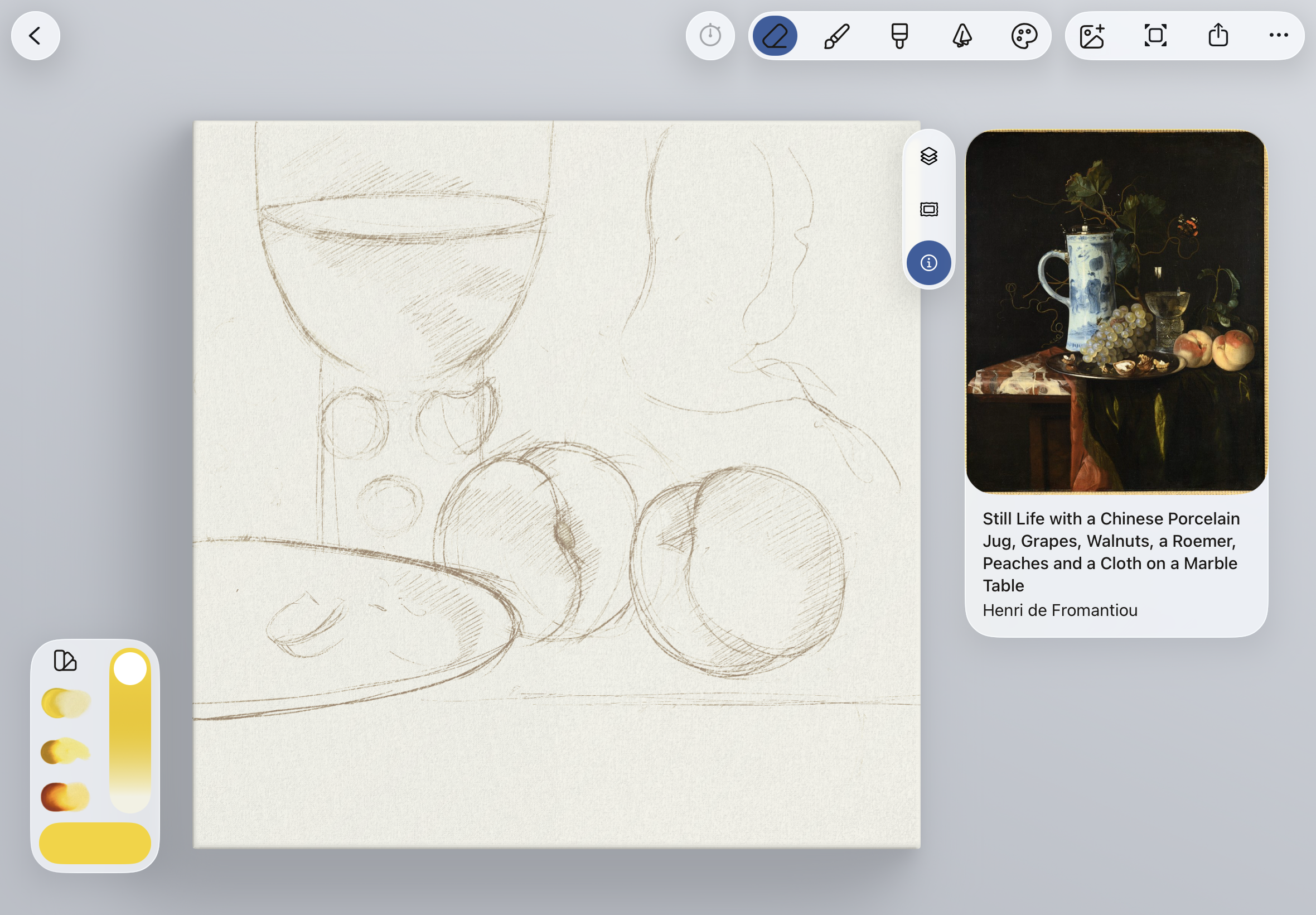Click the add image icon
Viewport: 1316px width, 915px height.
1092,36
